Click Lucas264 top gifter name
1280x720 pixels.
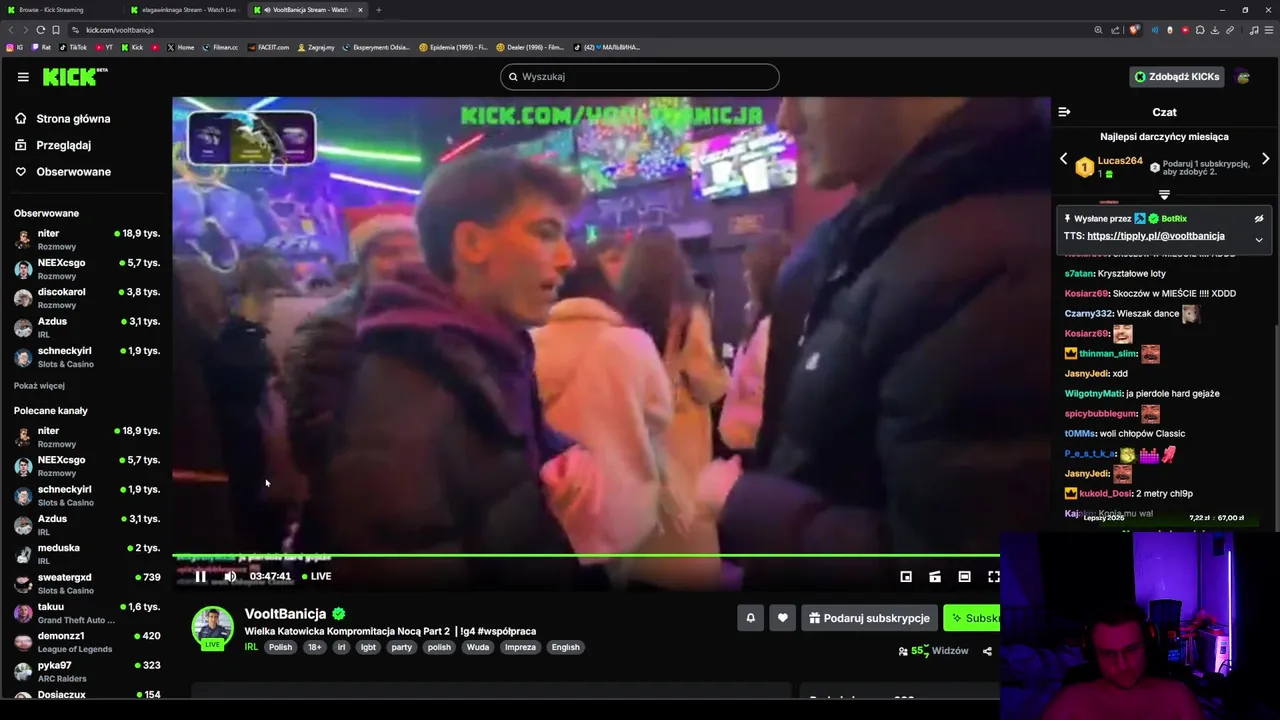[x=1120, y=161]
